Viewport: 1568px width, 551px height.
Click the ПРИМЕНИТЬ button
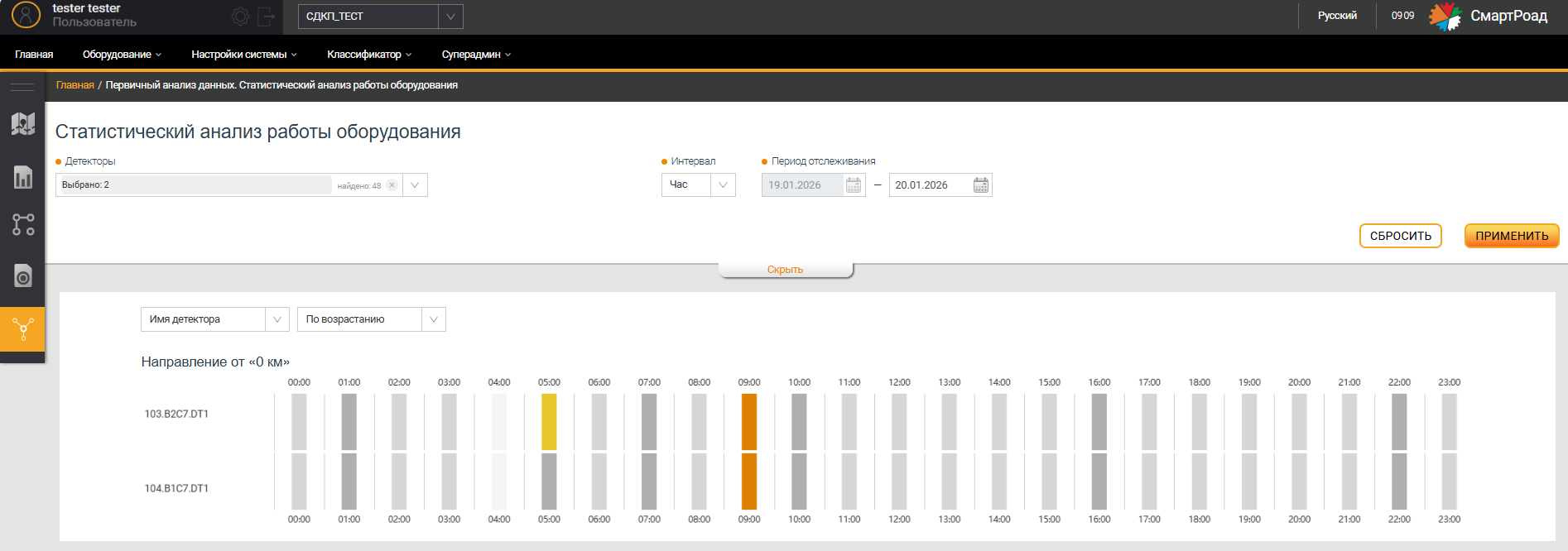[1511, 236]
